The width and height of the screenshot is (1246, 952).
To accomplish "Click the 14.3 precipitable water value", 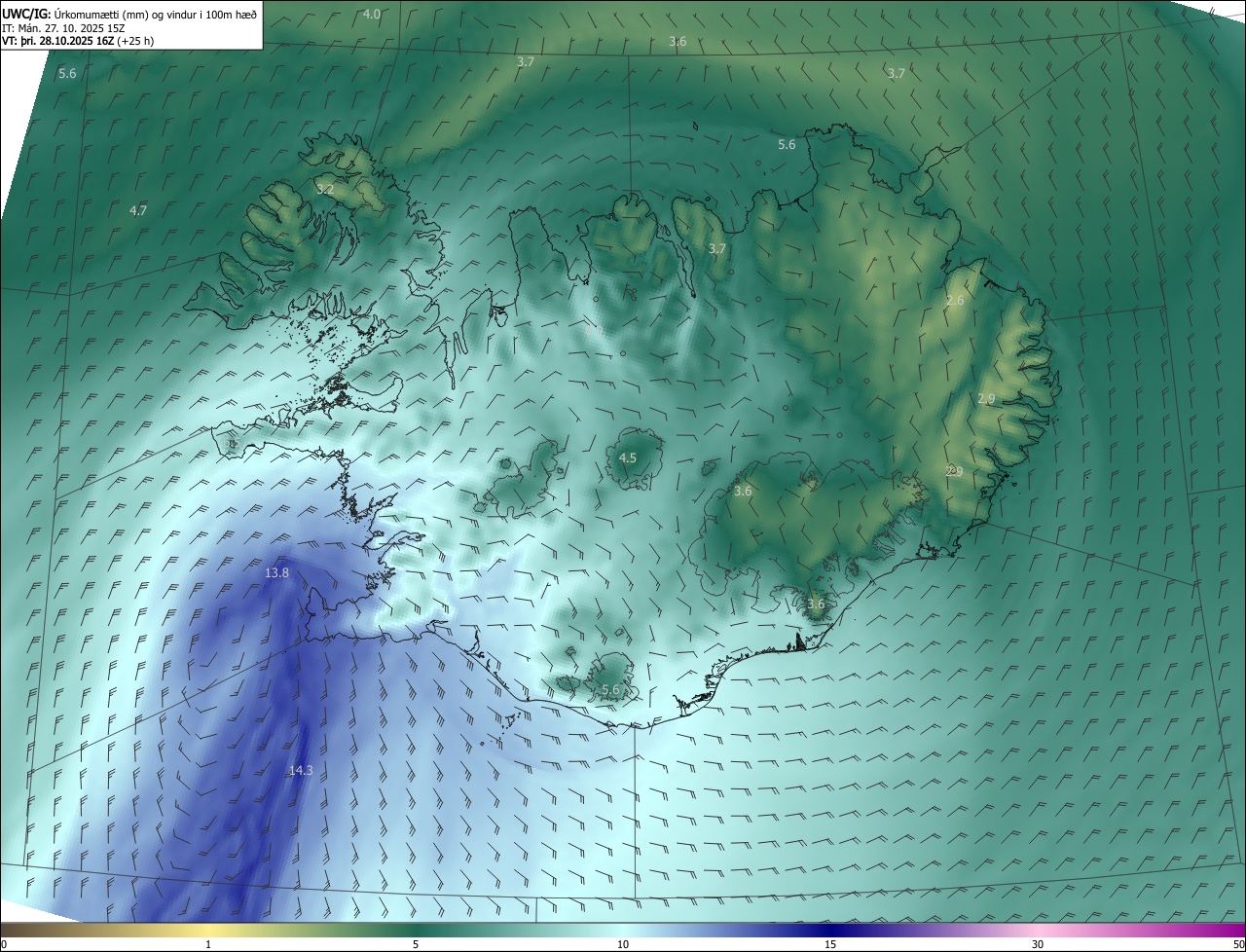I will pyautogui.click(x=301, y=771).
